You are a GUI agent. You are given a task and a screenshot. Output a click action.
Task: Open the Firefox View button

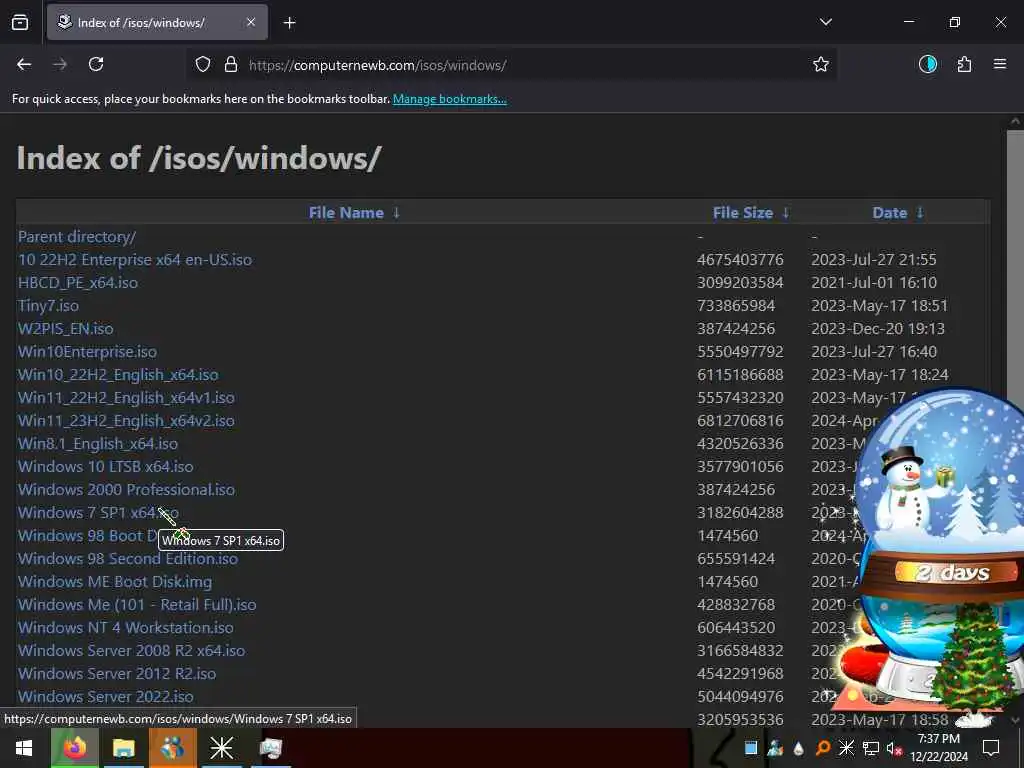[x=20, y=22]
